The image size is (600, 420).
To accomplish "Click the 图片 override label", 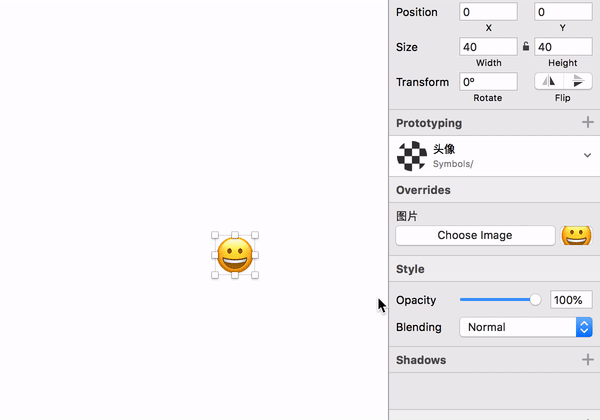I will (x=406, y=216).
